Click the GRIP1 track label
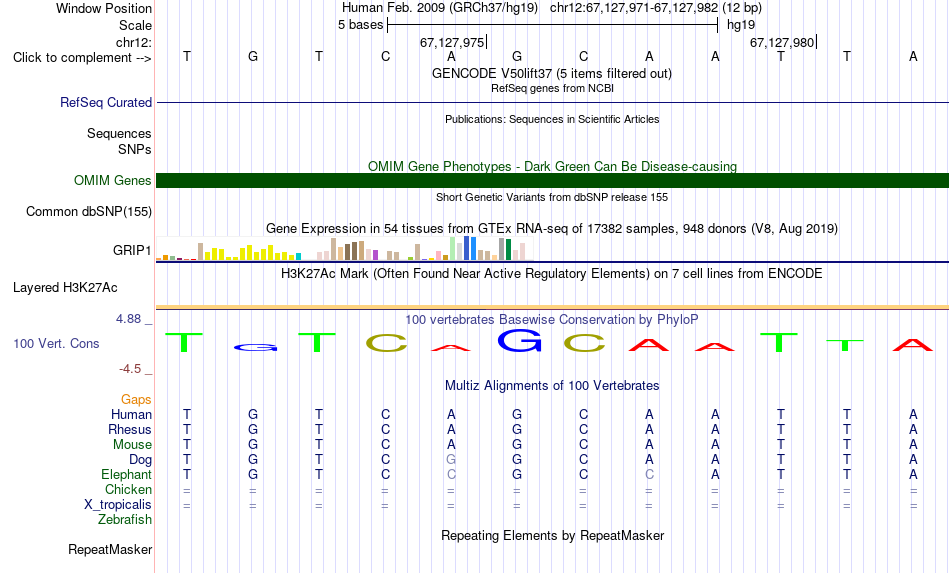Viewport: 950px width, 573px height. 132,250
